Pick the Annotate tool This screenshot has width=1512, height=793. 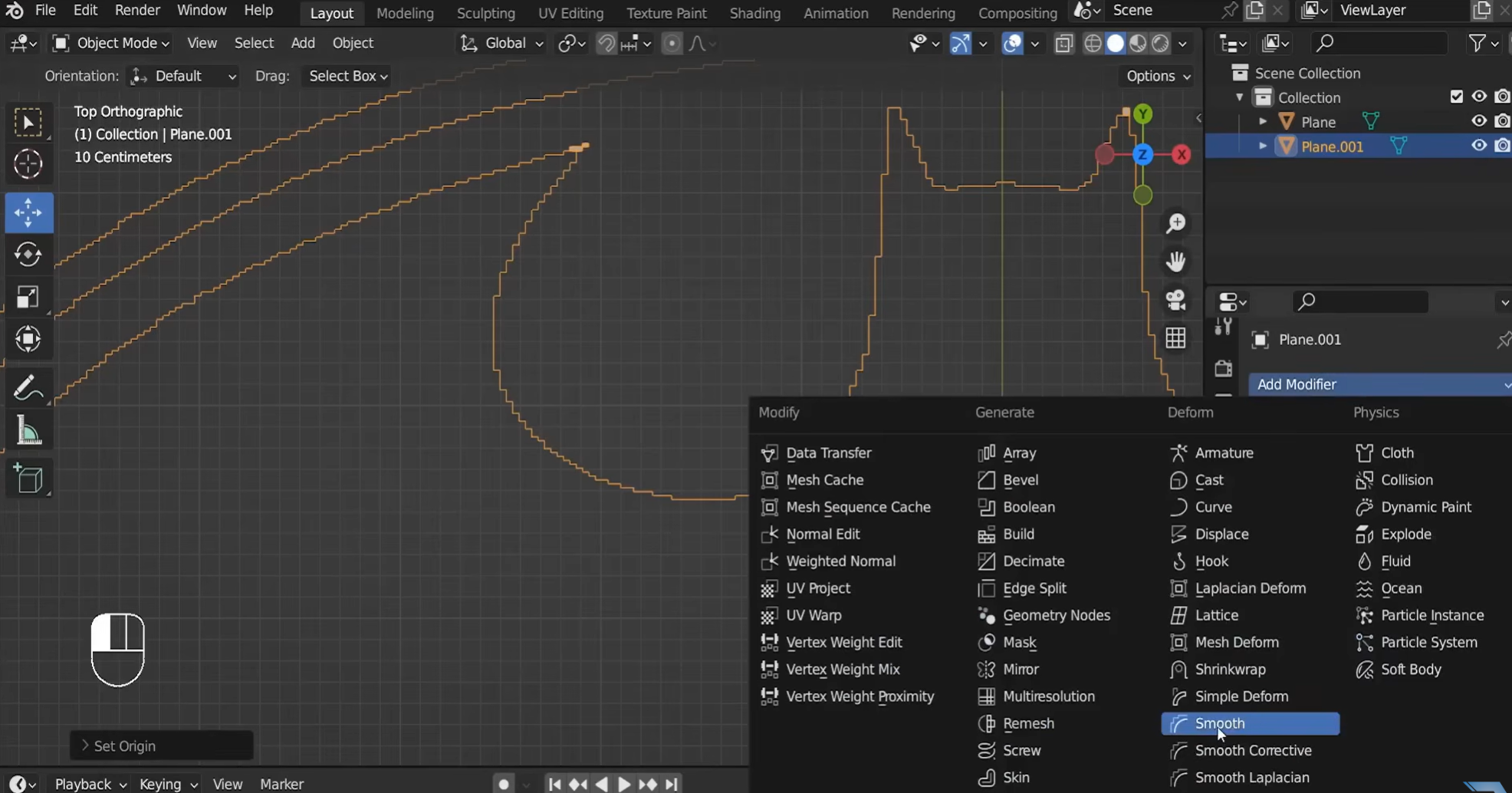click(28, 388)
